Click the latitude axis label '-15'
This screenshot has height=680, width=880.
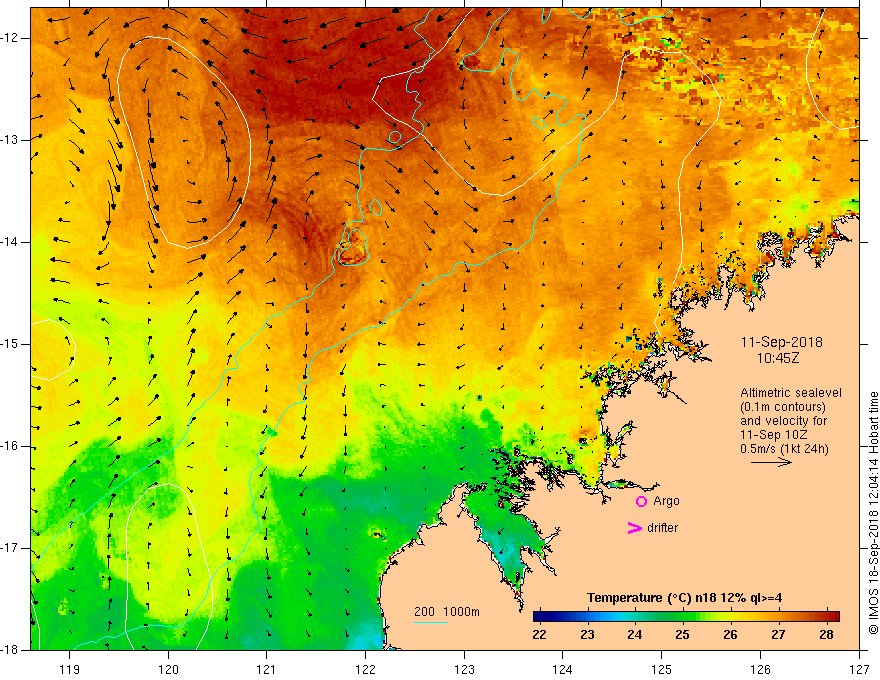pos(10,344)
